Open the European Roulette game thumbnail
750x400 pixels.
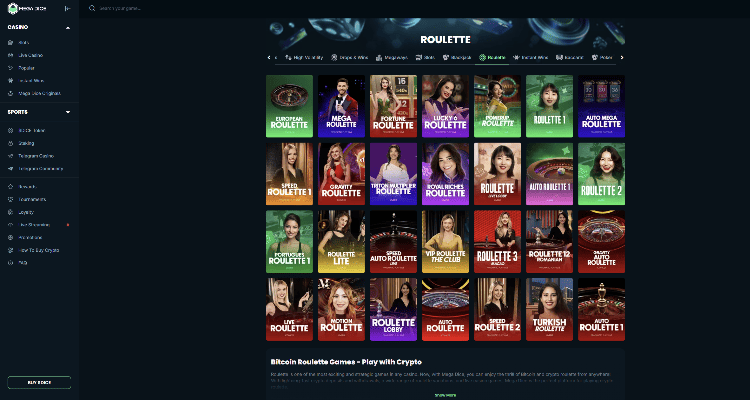(x=289, y=106)
